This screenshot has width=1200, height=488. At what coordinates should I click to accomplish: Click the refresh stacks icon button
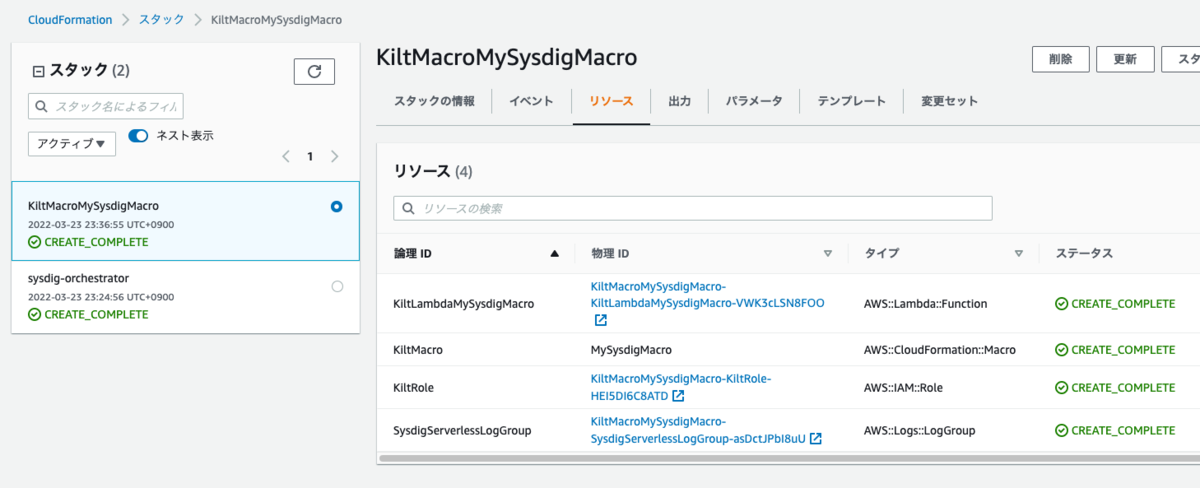(314, 71)
